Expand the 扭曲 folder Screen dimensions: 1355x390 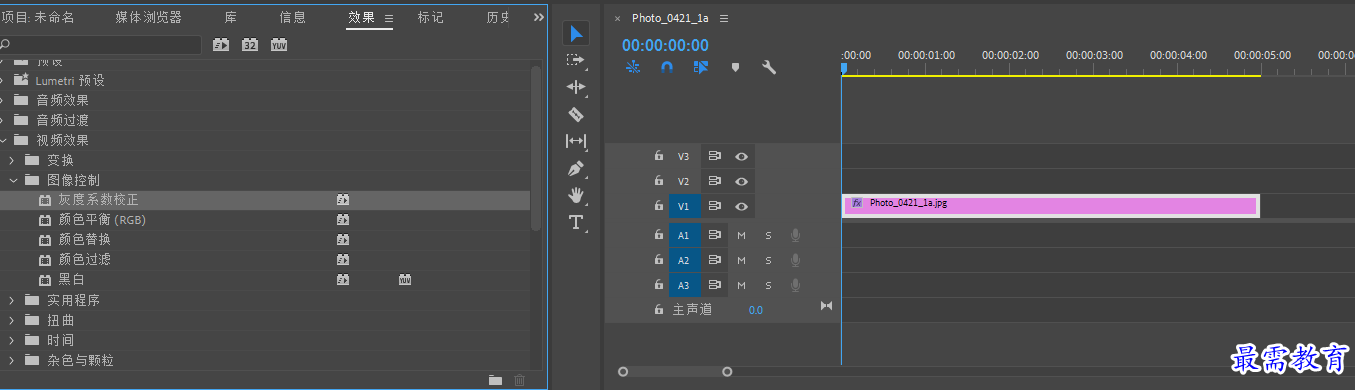pyautogui.click(x=12, y=320)
